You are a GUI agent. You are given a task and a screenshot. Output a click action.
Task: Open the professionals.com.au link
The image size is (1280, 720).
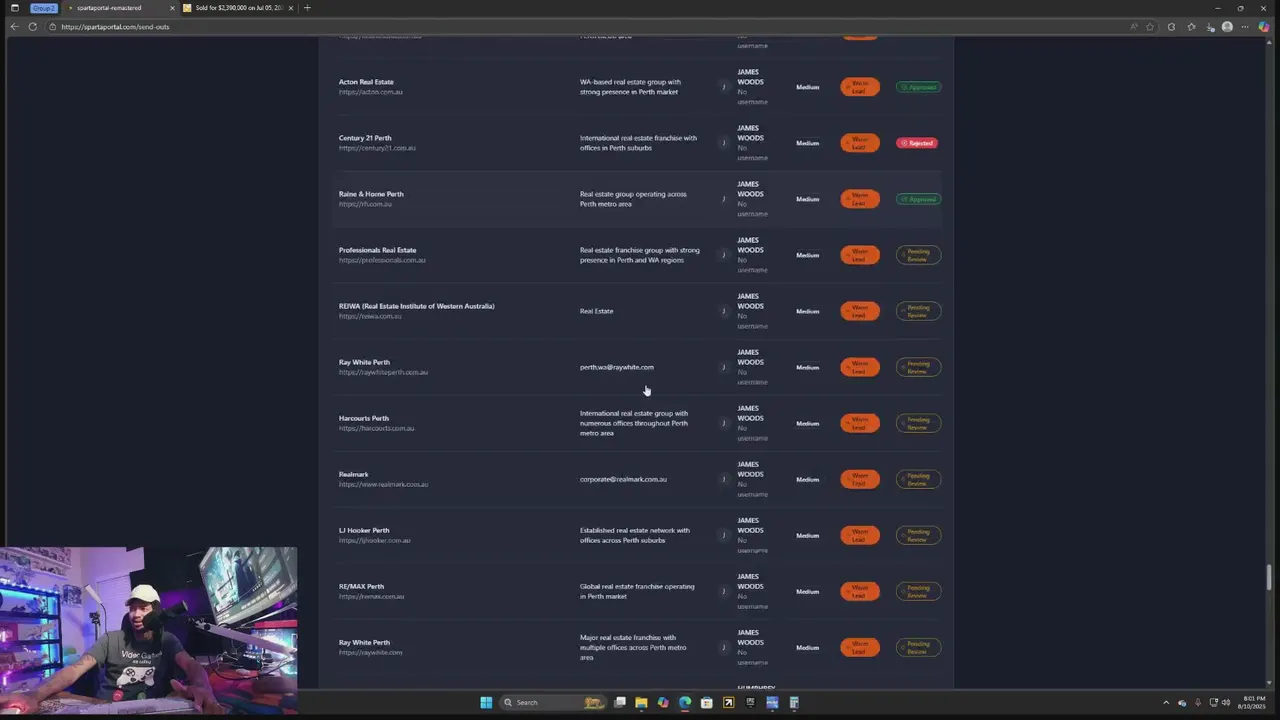point(382,260)
